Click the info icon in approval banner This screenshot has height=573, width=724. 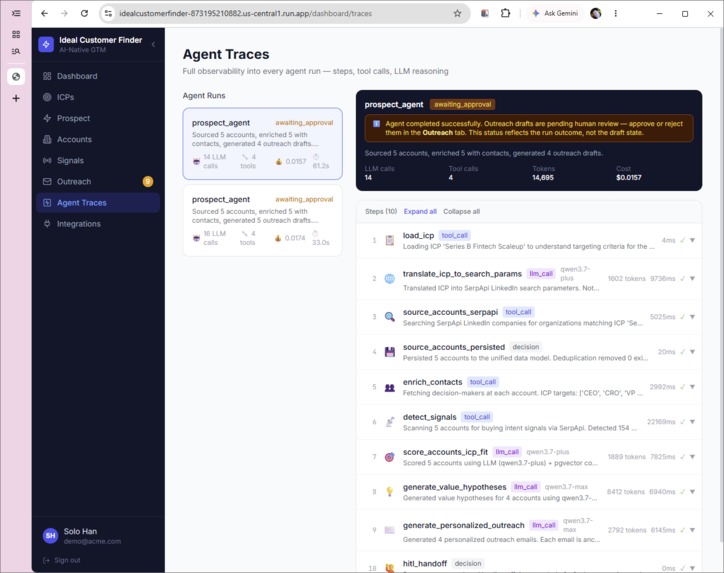click(x=376, y=124)
